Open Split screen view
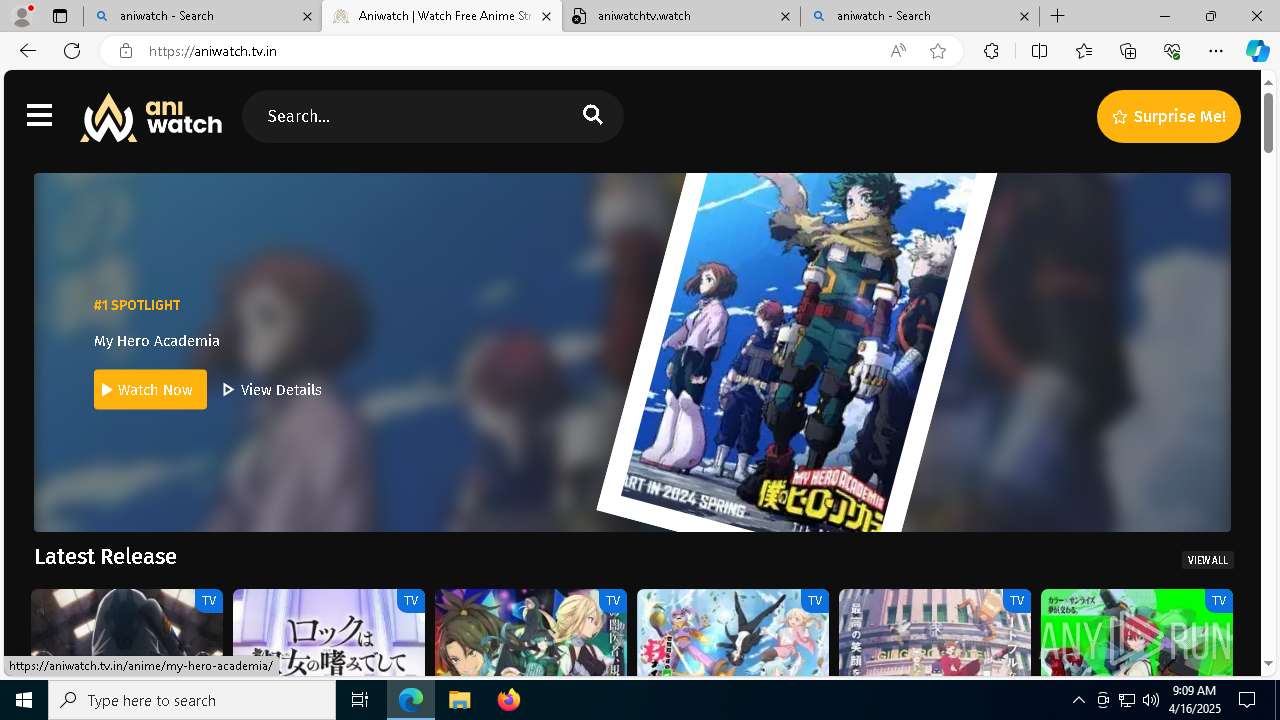The width and height of the screenshot is (1280, 720). tap(1039, 51)
